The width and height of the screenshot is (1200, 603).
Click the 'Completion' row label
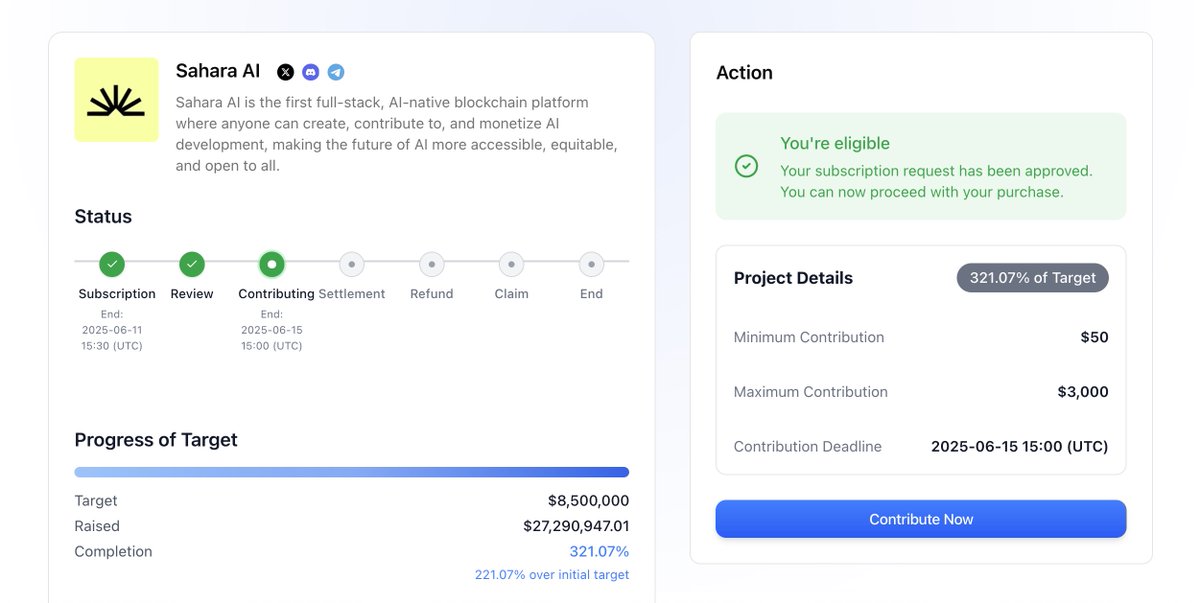click(x=113, y=551)
